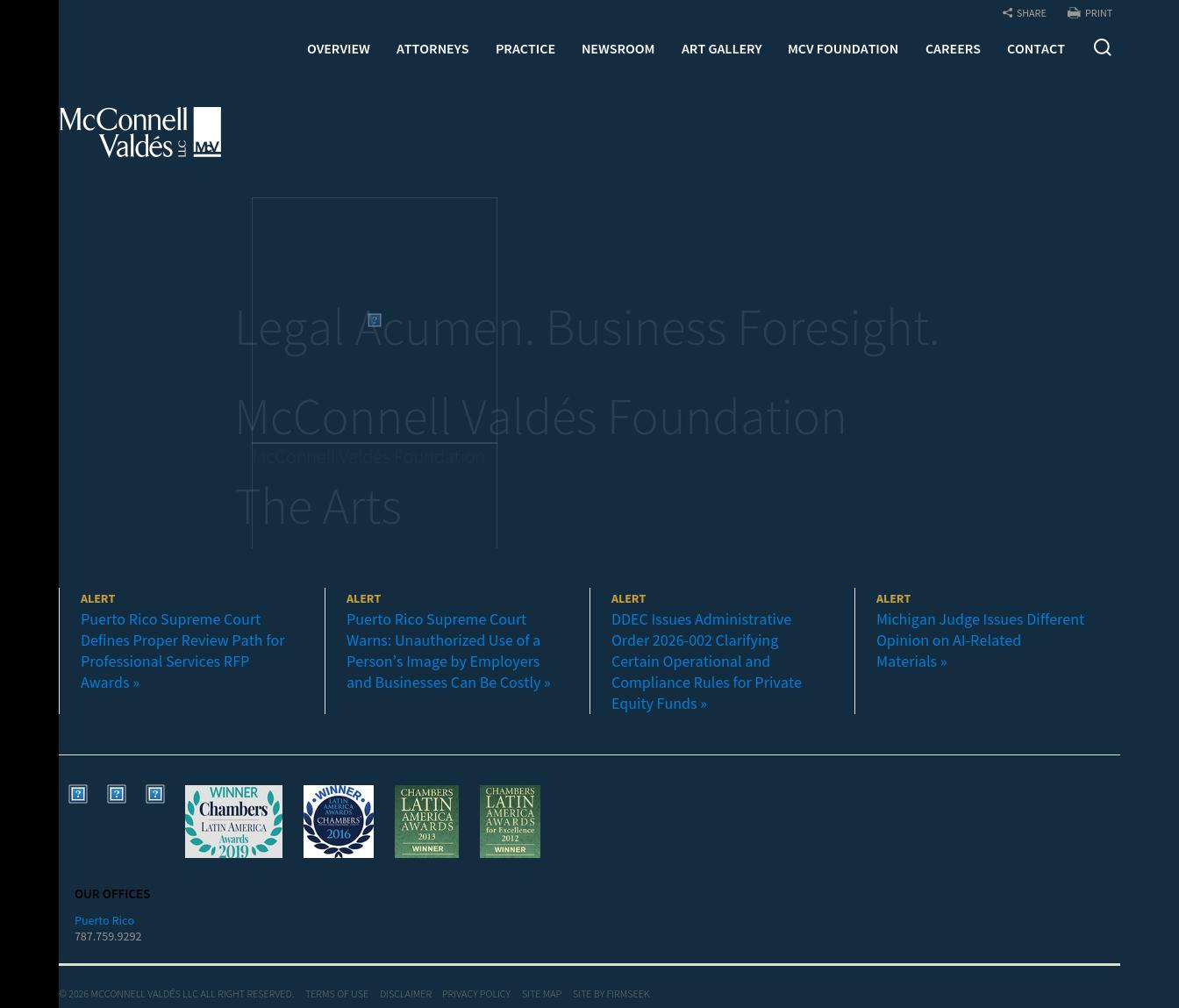The width and height of the screenshot is (1179, 1008).
Task: Open DDEC Administrative Order 2026-002 alert
Action: point(705,661)
